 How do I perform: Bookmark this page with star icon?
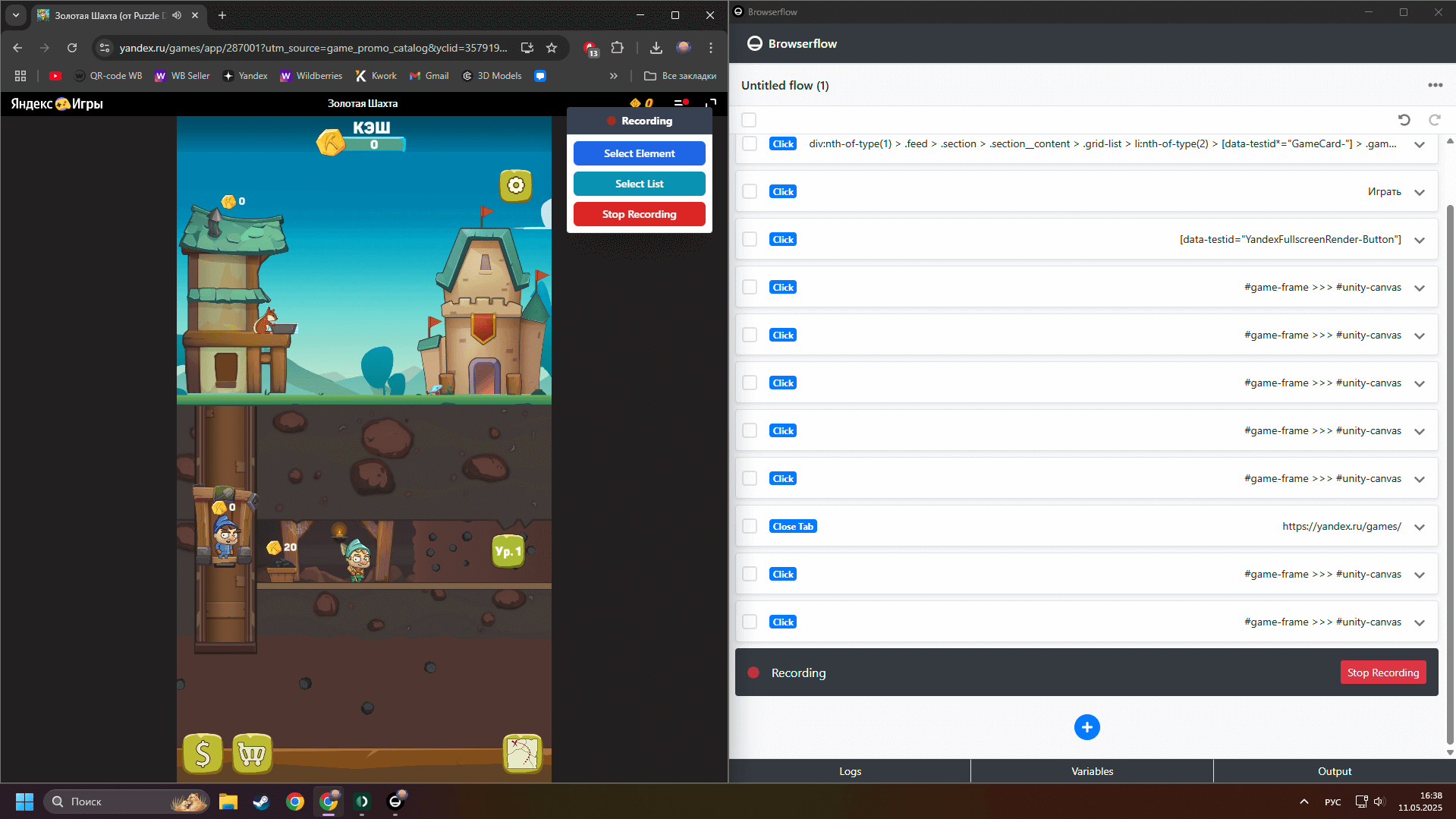pyautogui.click(x=552, y=48)
